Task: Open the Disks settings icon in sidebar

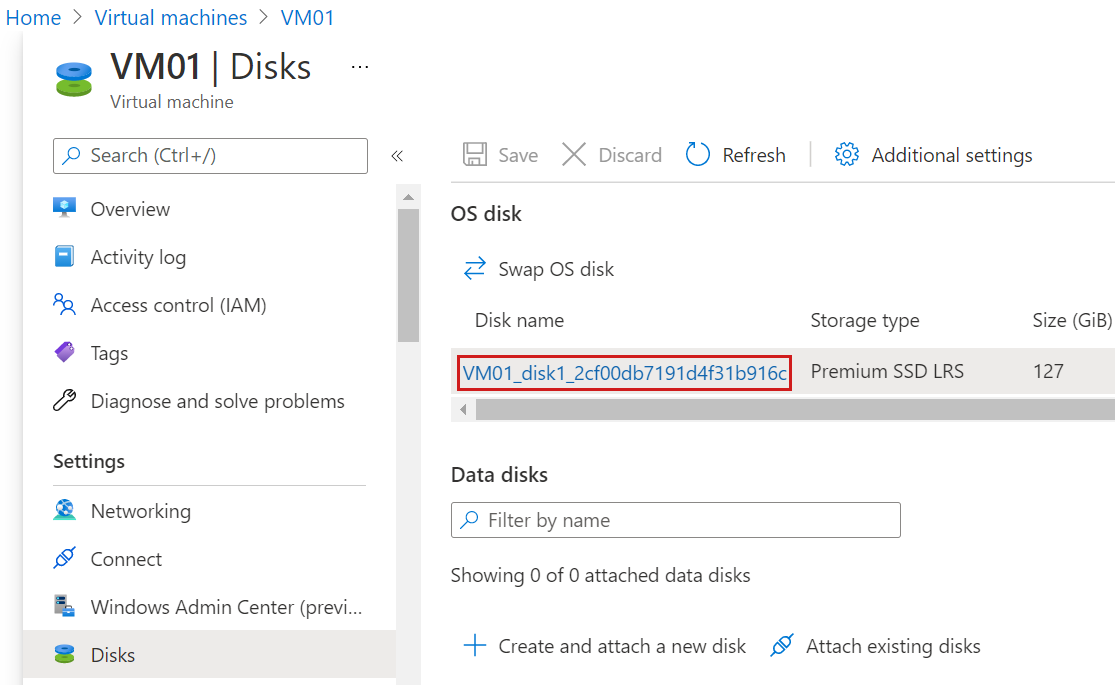Action: (x=66, y=654)
